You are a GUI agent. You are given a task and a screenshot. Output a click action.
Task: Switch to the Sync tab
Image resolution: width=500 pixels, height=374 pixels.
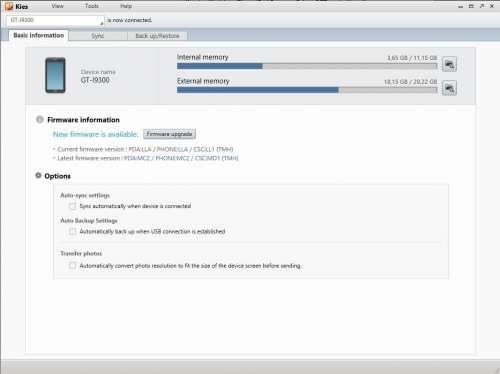click(98, 36)
